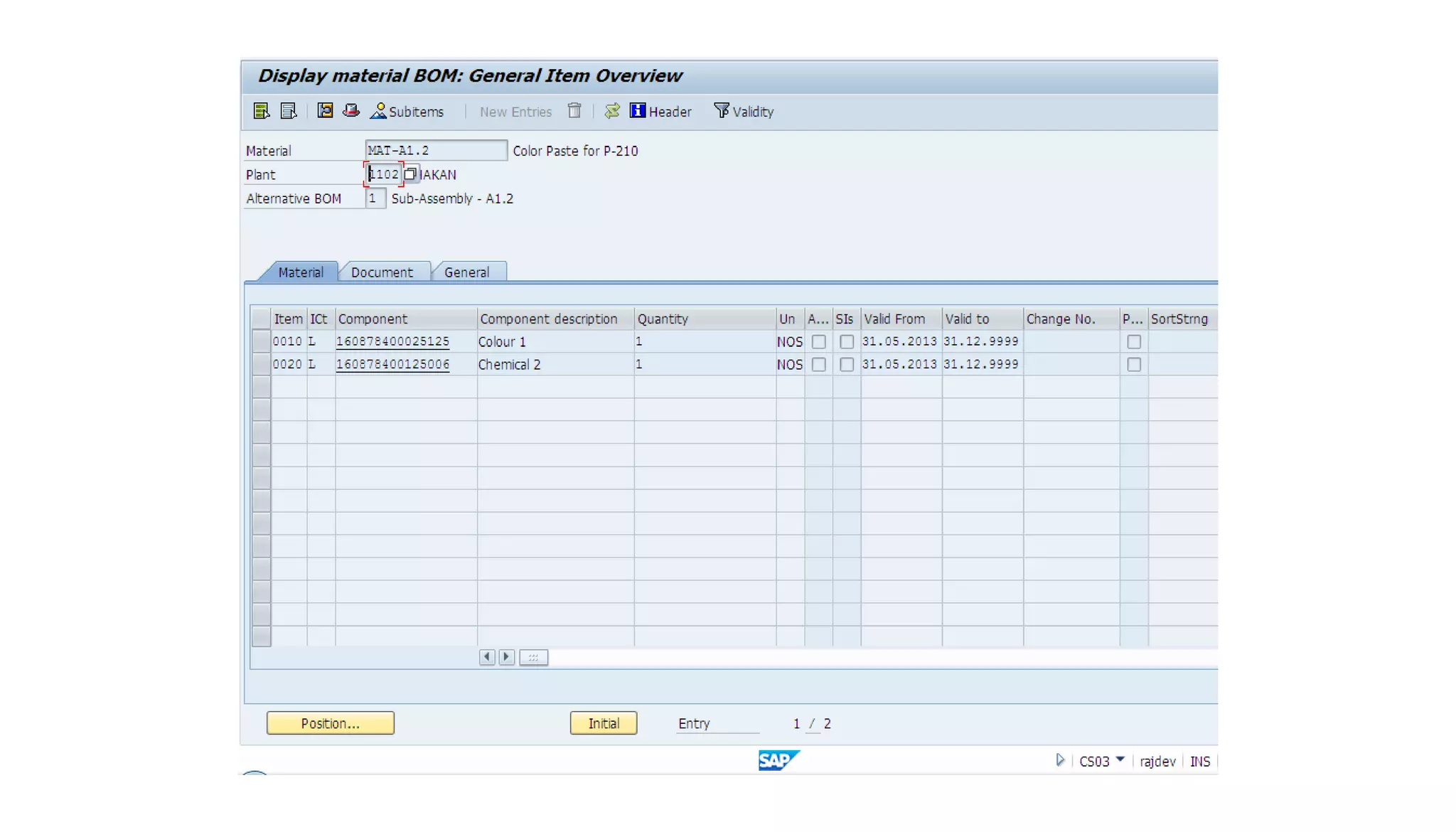Click the Plant input field 1102
Screen dimensions: 1456x832
pos(383,174)
